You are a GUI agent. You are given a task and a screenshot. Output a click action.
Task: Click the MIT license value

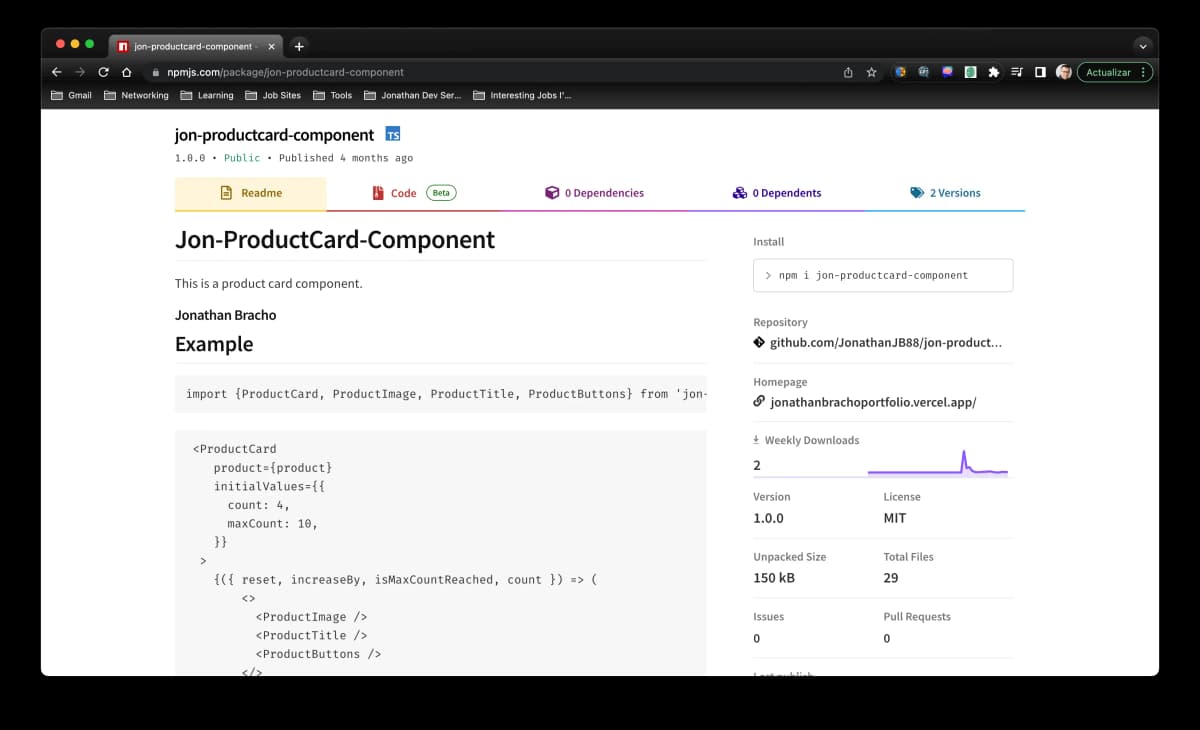pos(894,518)
